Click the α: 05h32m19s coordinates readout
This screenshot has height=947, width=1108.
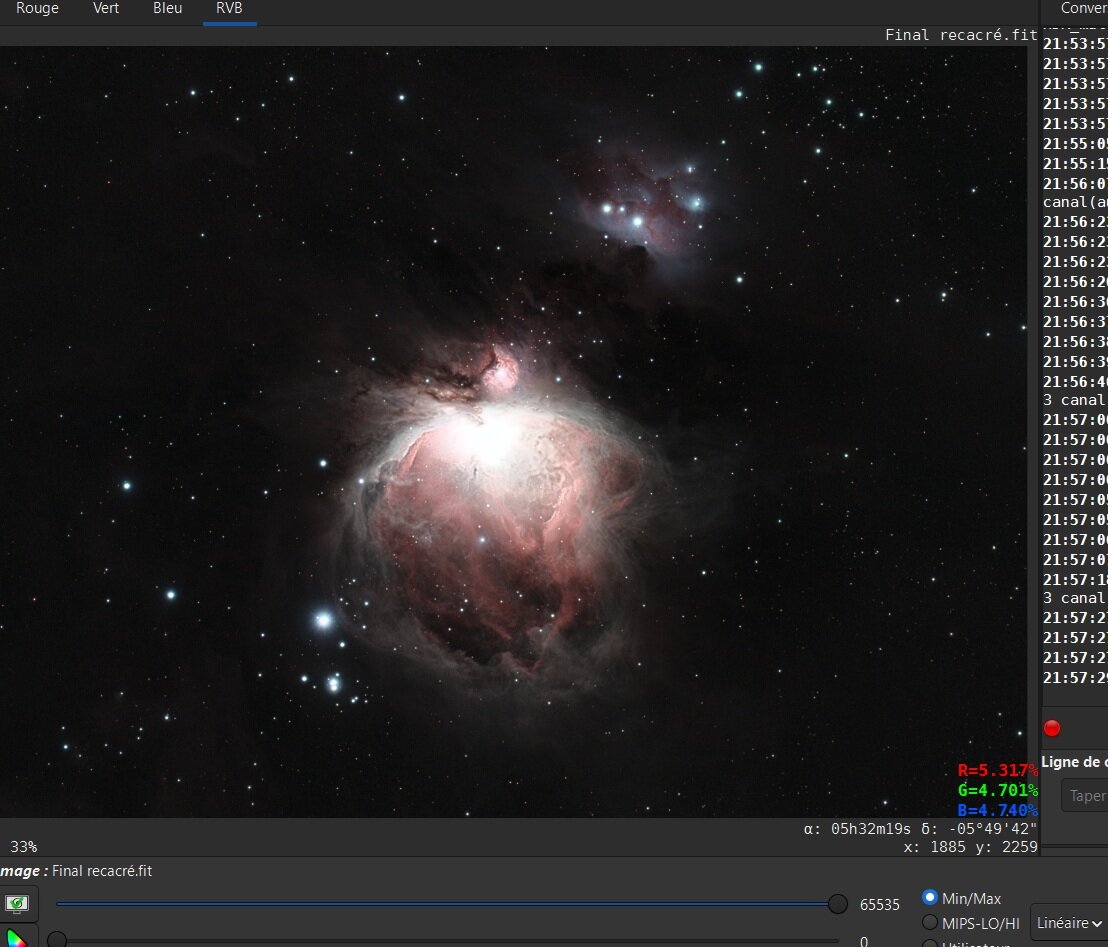(x=920, y=828)
